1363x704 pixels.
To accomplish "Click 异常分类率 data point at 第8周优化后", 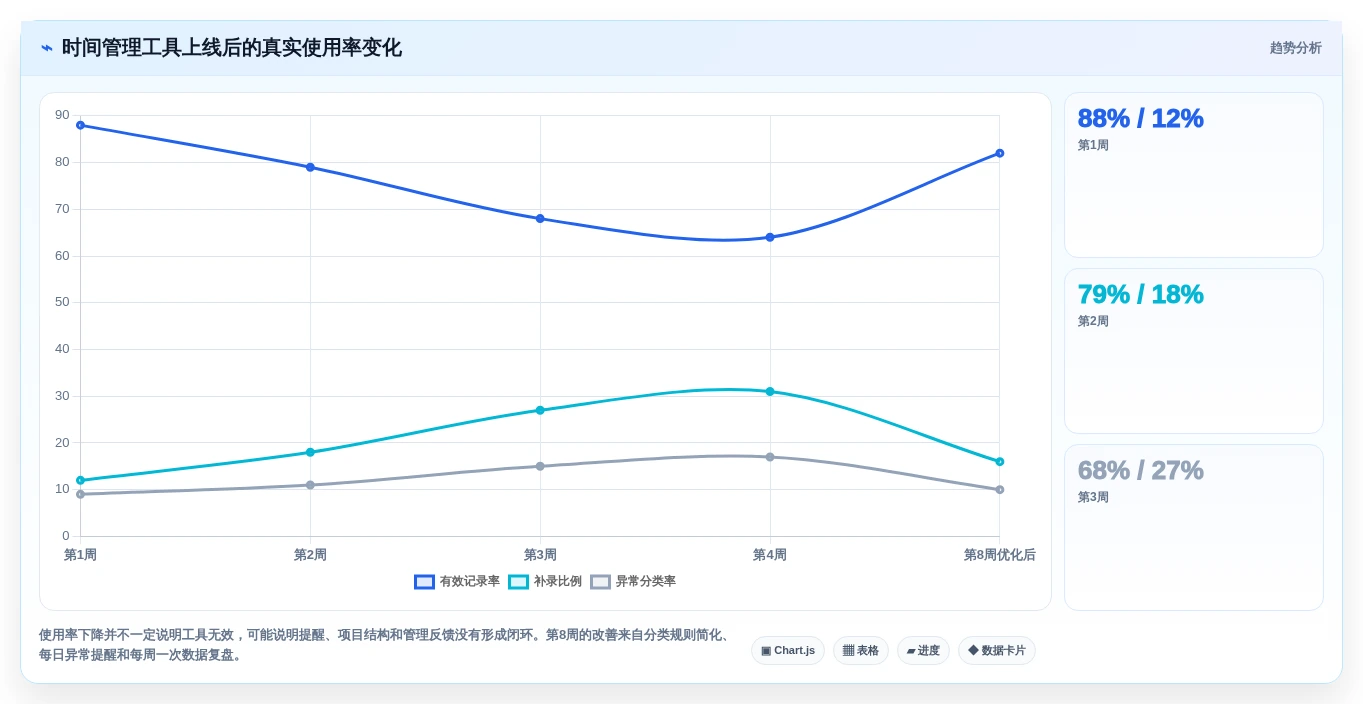I will pyautogui.click(x=999, y=489).
